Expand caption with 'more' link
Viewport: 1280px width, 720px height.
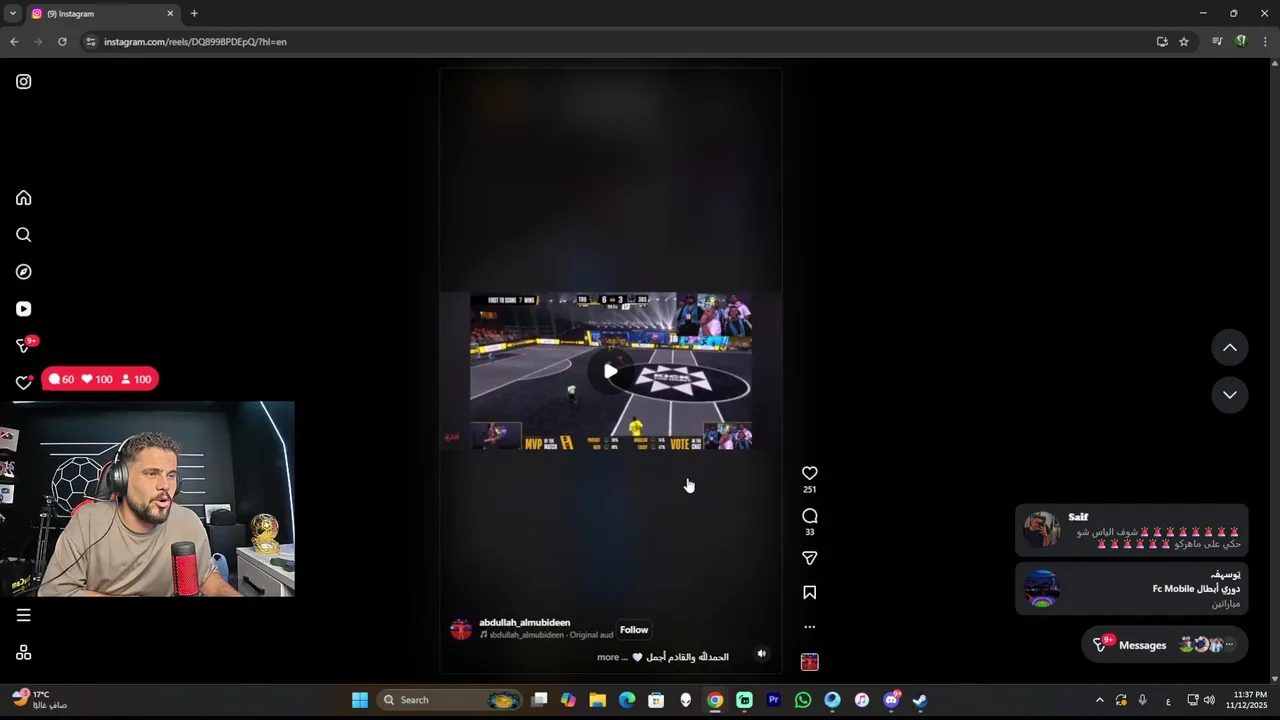tap(608, 657)
